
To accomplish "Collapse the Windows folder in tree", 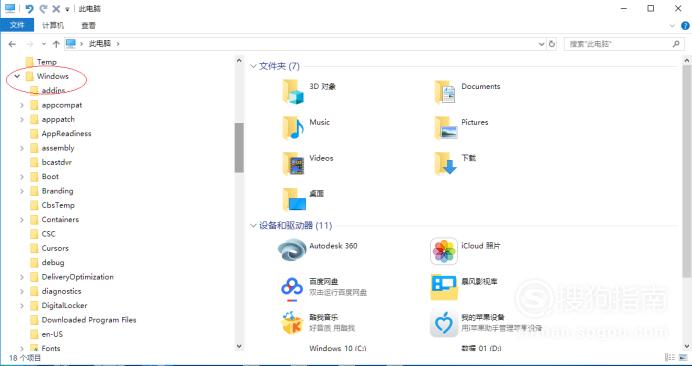I will click(x=17, y=76).
